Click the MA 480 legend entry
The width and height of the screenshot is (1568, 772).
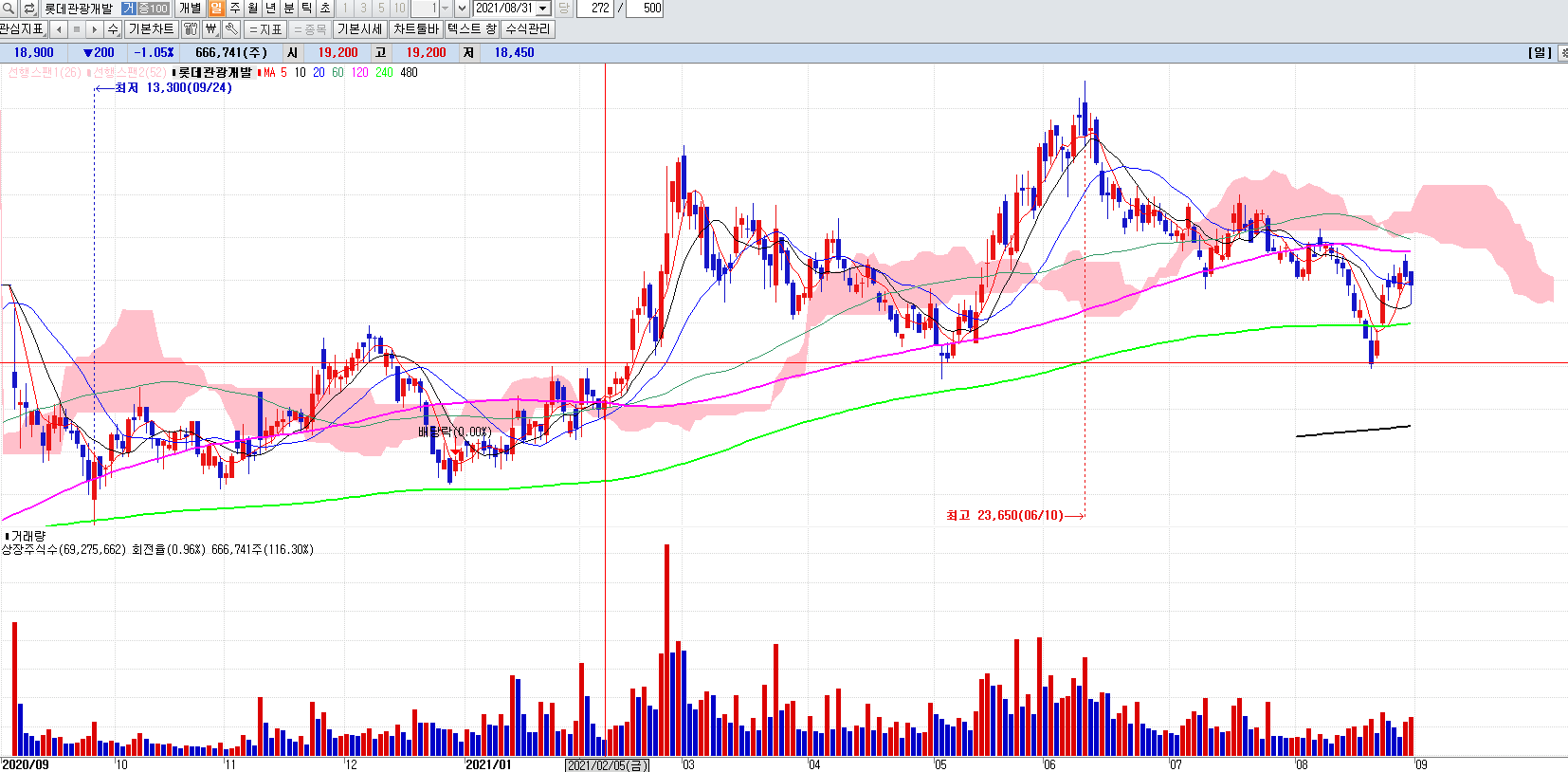(409, 72)
